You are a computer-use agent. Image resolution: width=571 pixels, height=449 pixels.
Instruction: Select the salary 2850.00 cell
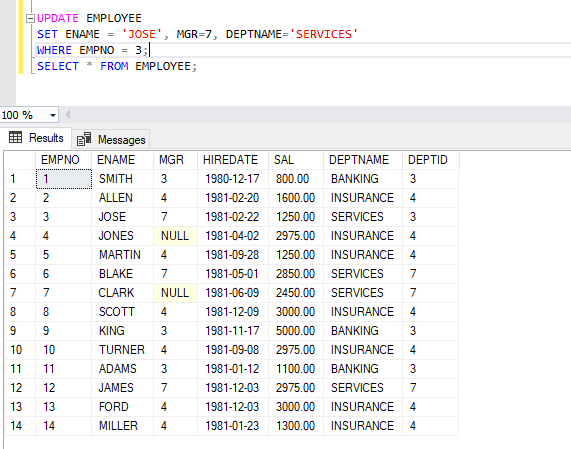[296, 273]
